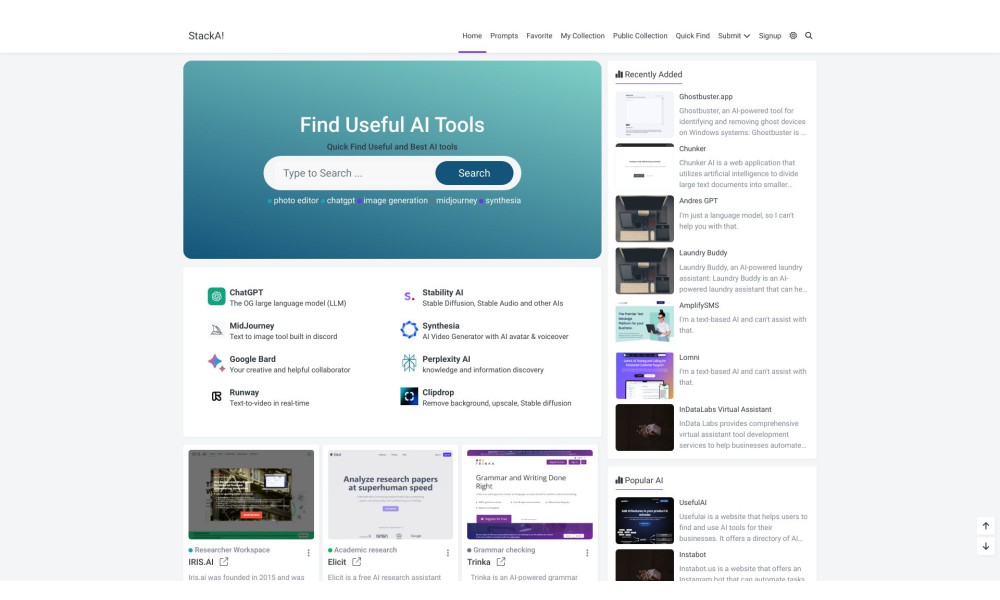Select the image generation search tag

[395, 200]
